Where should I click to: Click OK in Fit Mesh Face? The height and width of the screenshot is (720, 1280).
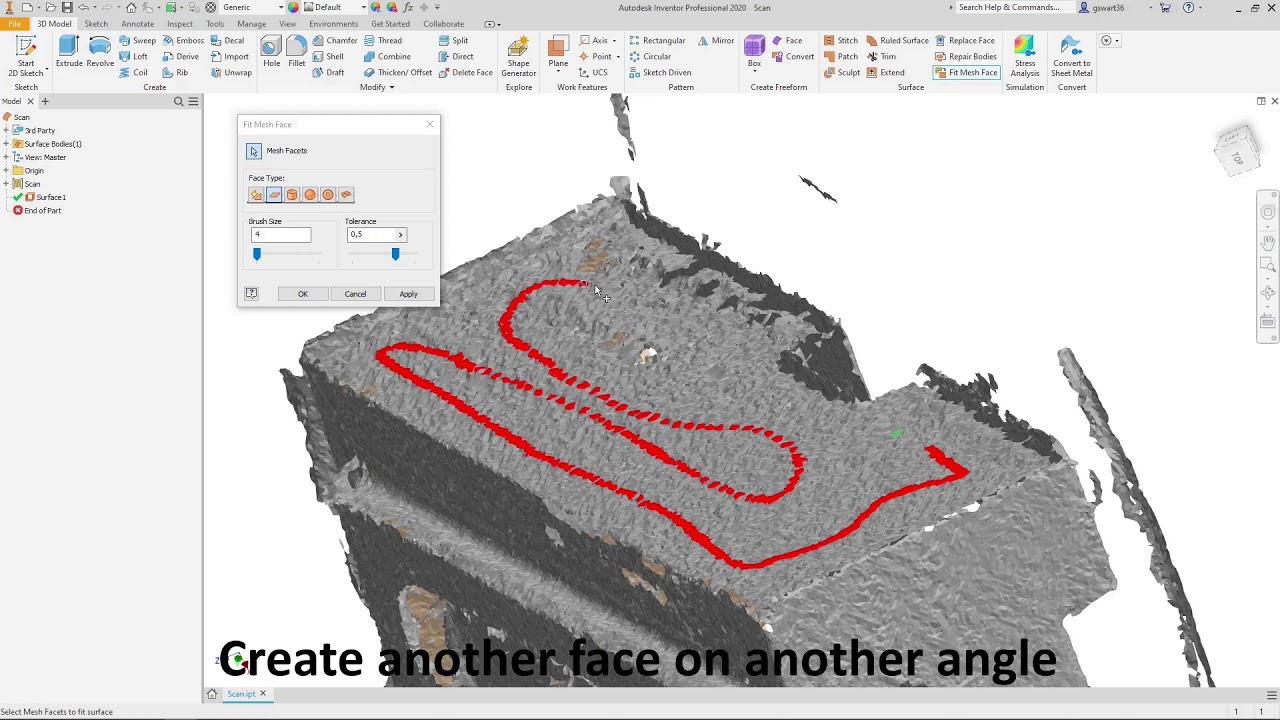point(303,294)
